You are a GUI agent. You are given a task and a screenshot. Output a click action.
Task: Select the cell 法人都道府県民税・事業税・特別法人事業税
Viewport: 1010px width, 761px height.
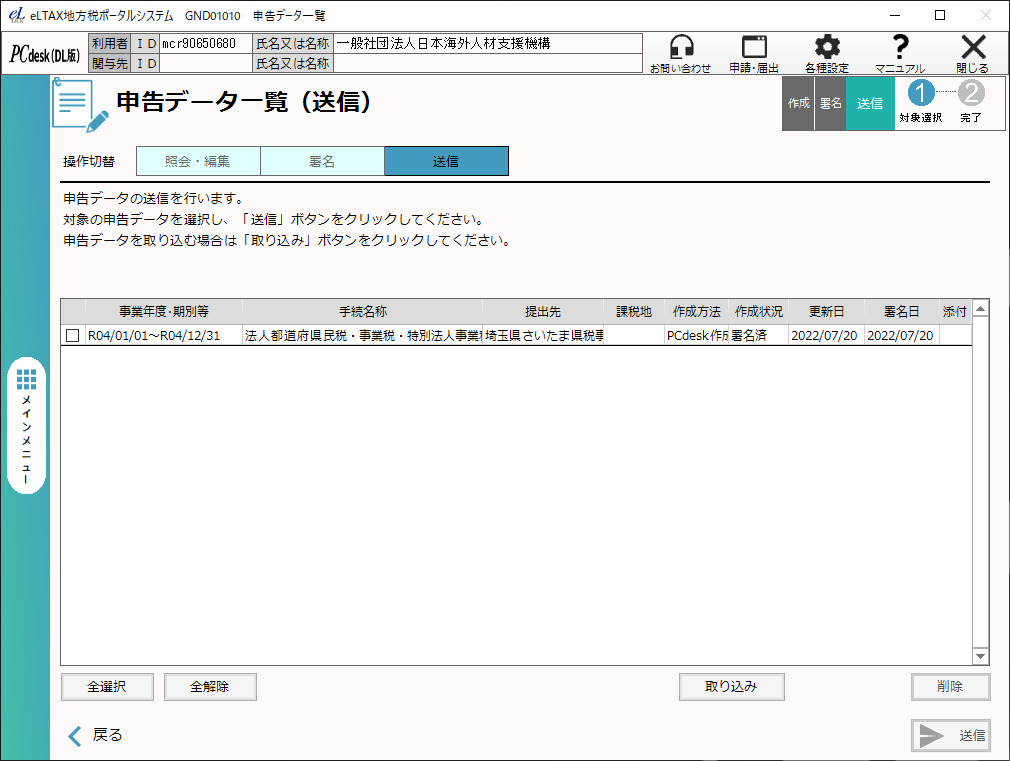[363, 336]
